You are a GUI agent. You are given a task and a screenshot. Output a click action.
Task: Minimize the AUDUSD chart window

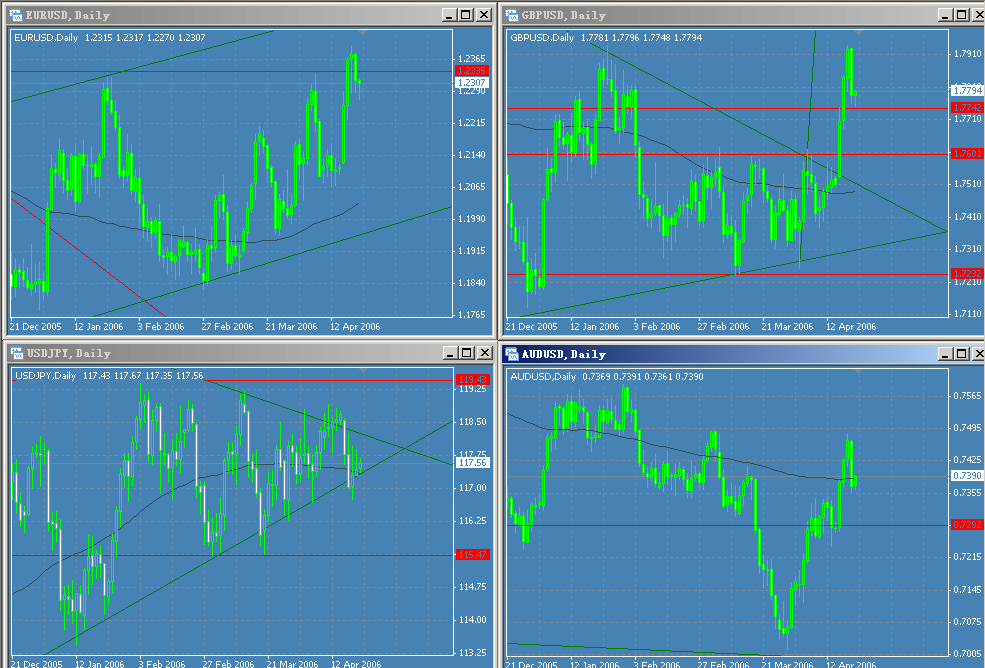pos(945,354)
